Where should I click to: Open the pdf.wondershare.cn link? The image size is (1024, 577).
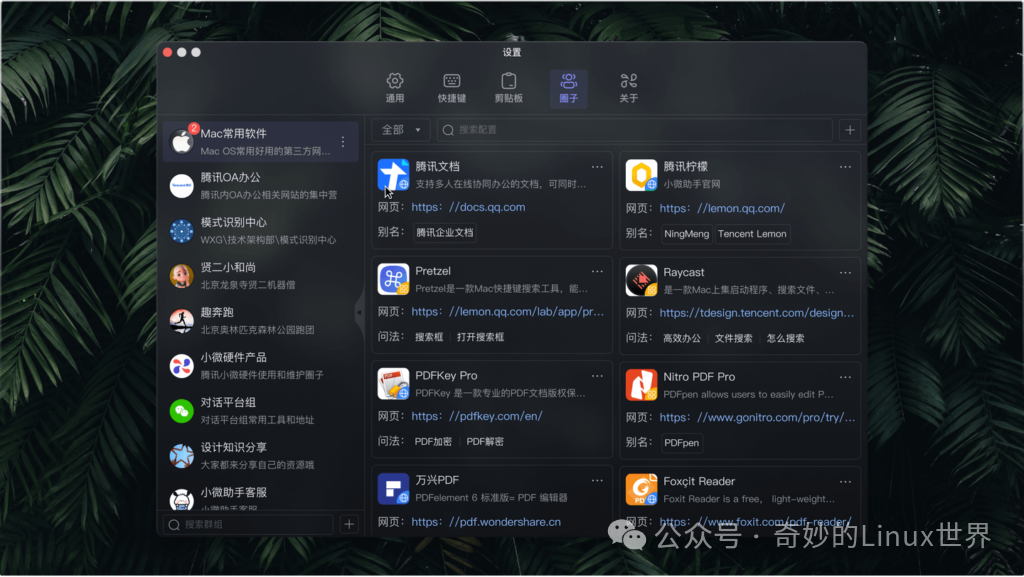coord(486,522)
